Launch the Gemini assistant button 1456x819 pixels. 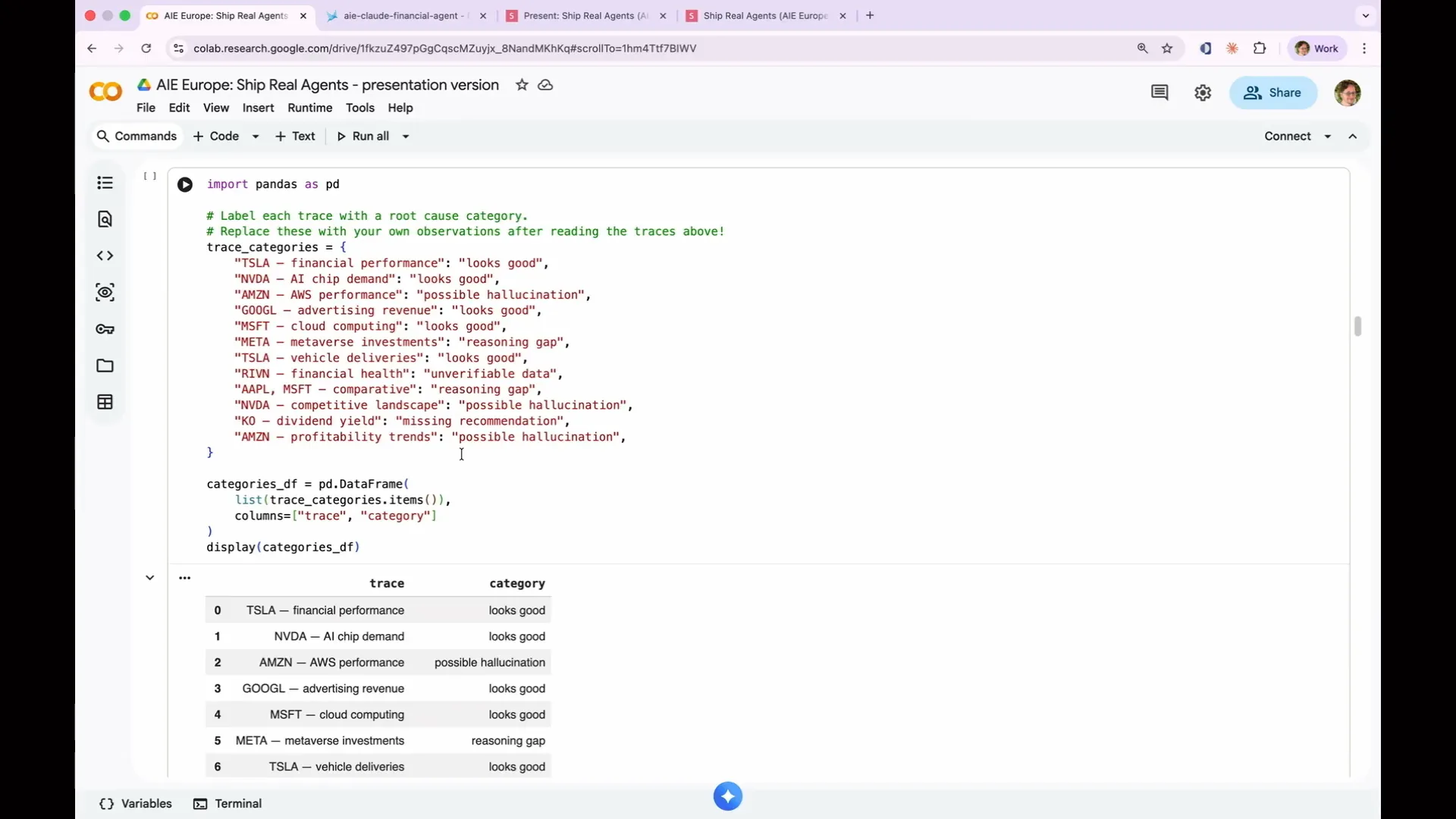728,796
